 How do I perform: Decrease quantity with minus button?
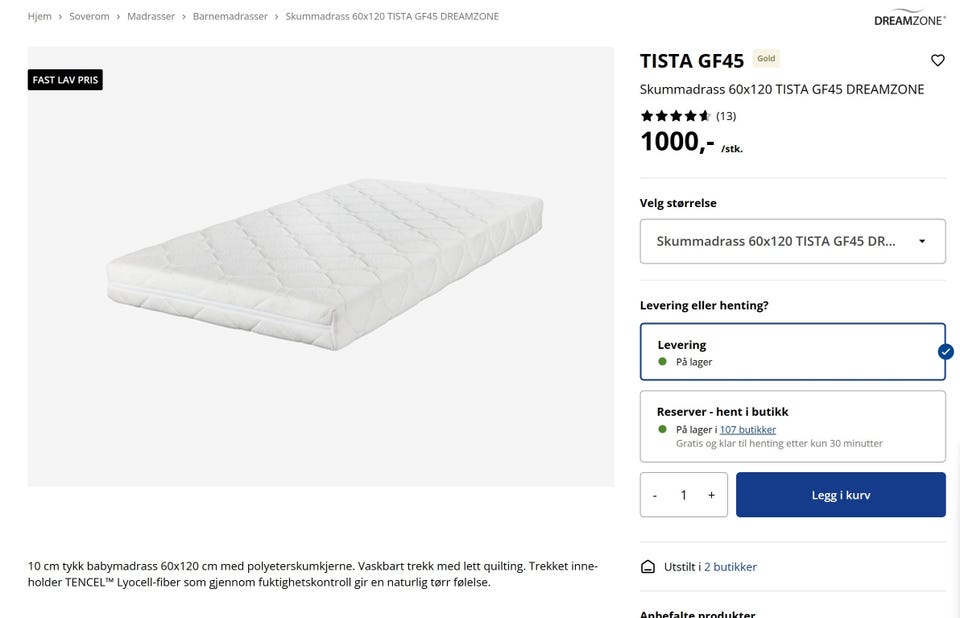[x=655, y=495]
